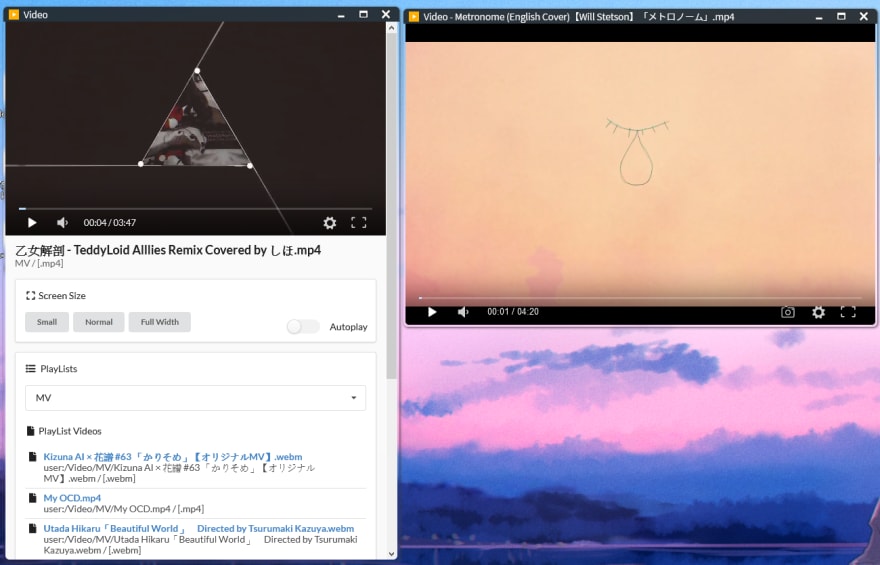The height and width of the screenshot is (565, 880).
Task: Mute audio in the left Video window
Action: tap(62, 223)
